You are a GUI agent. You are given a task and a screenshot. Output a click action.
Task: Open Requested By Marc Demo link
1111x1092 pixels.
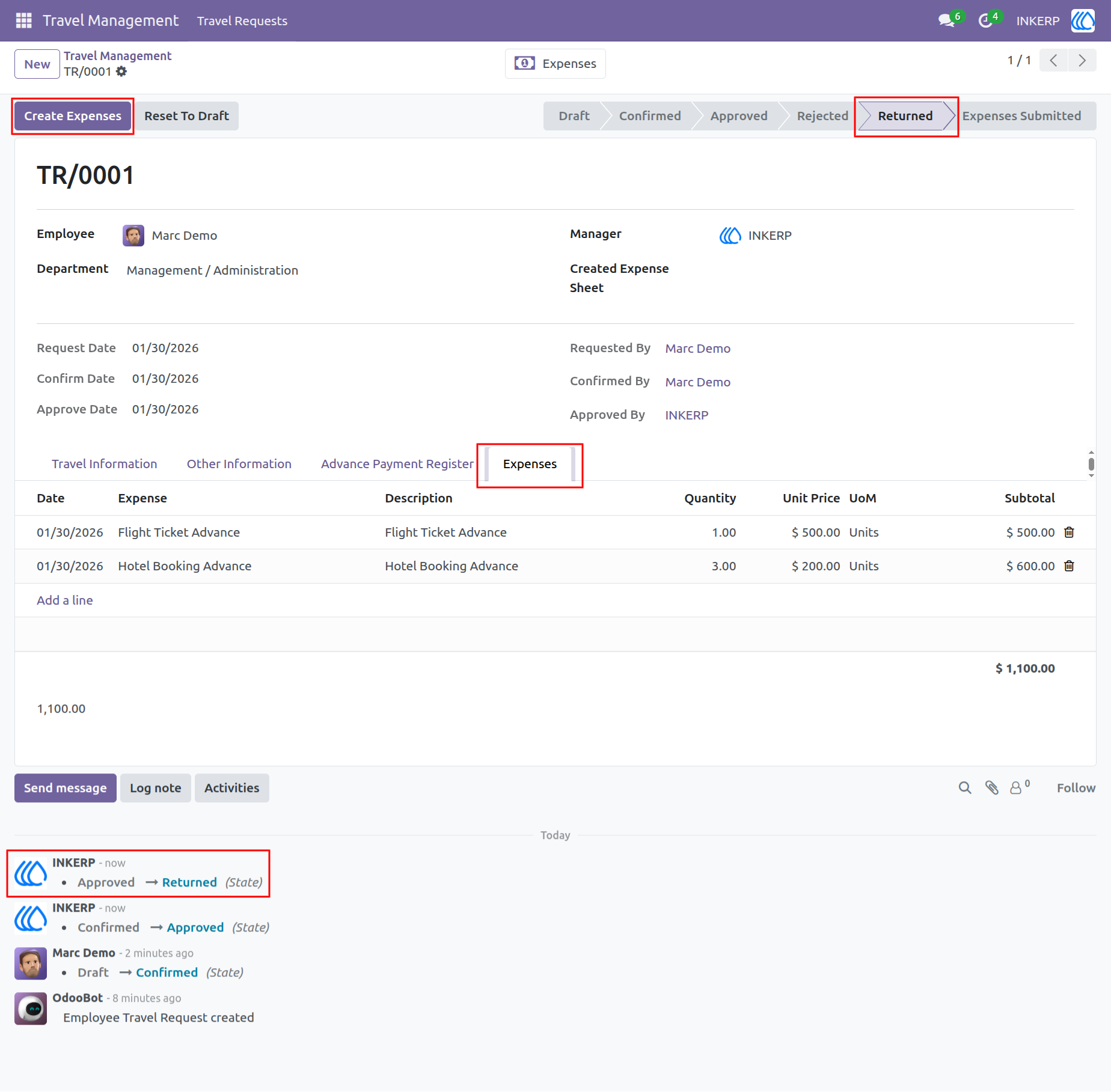coord(697,349)
